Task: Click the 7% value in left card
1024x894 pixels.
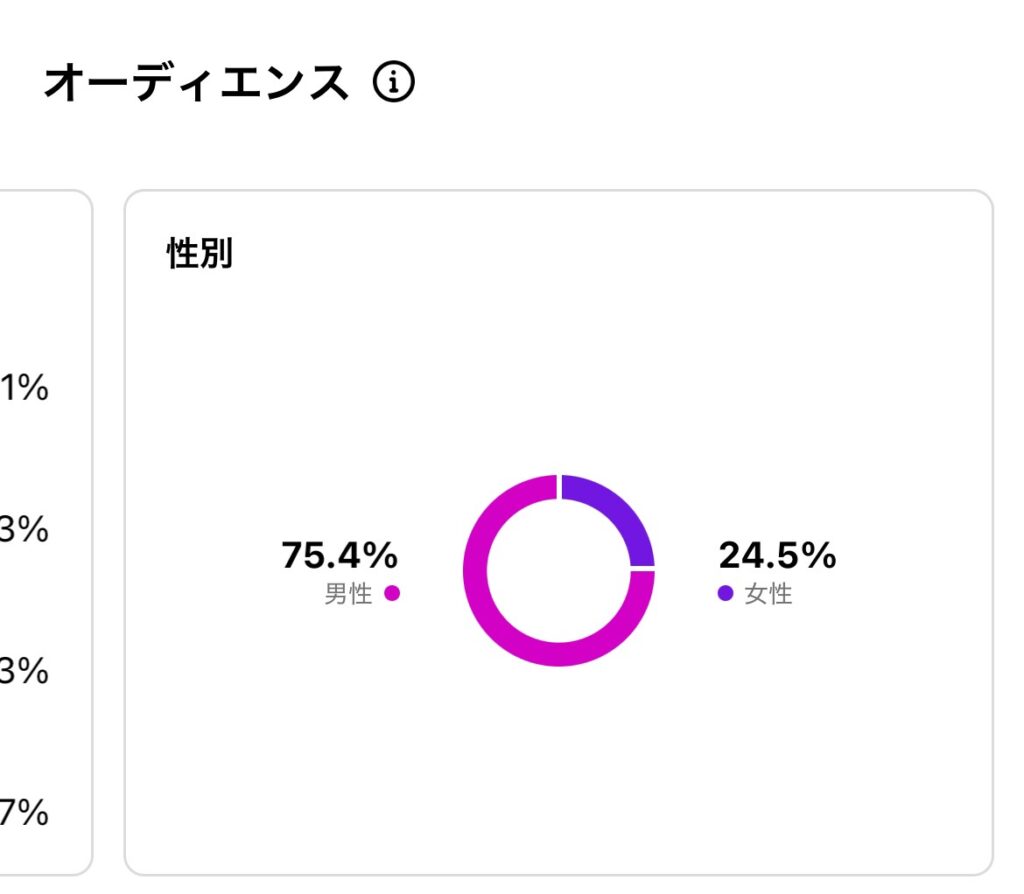Action: point(24,812)
